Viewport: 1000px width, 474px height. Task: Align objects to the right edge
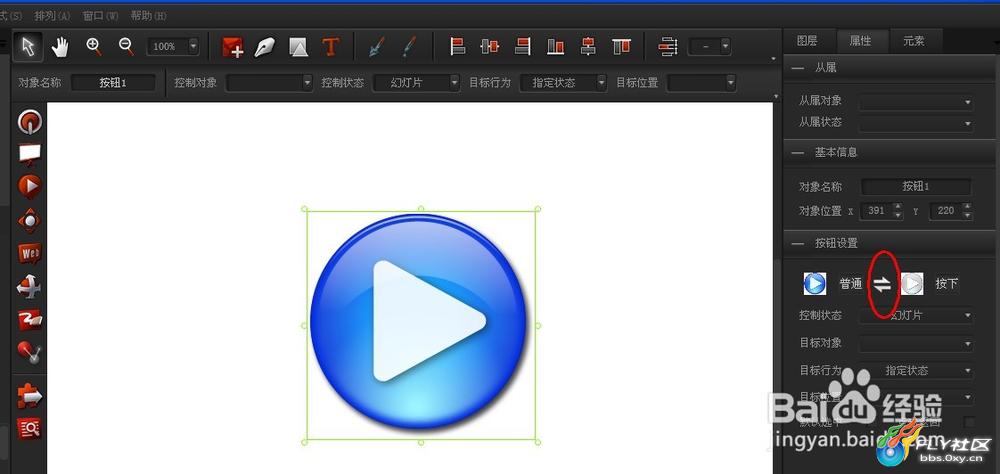coord(522,46)
